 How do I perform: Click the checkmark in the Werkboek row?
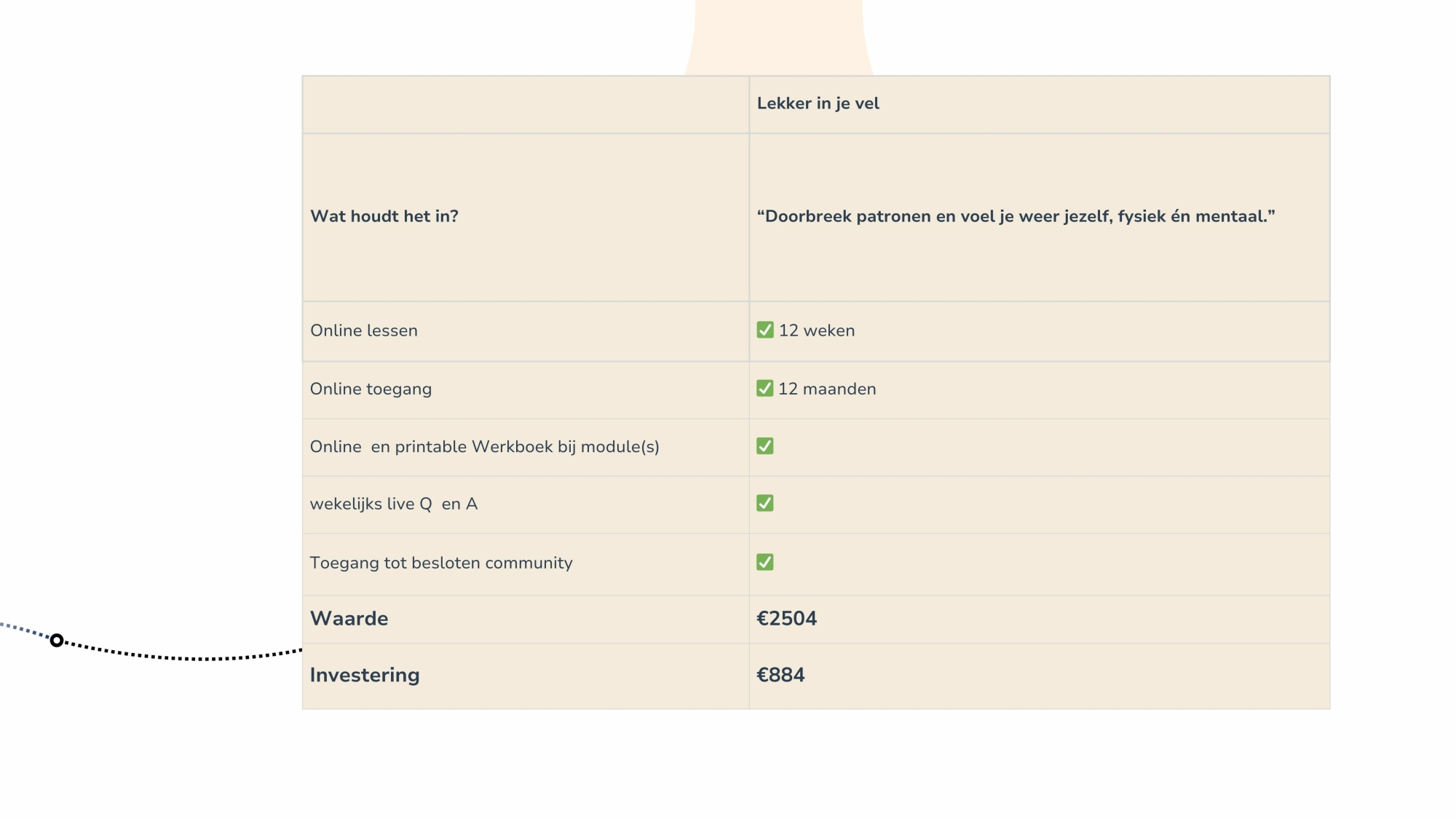(x=764, y=446)
